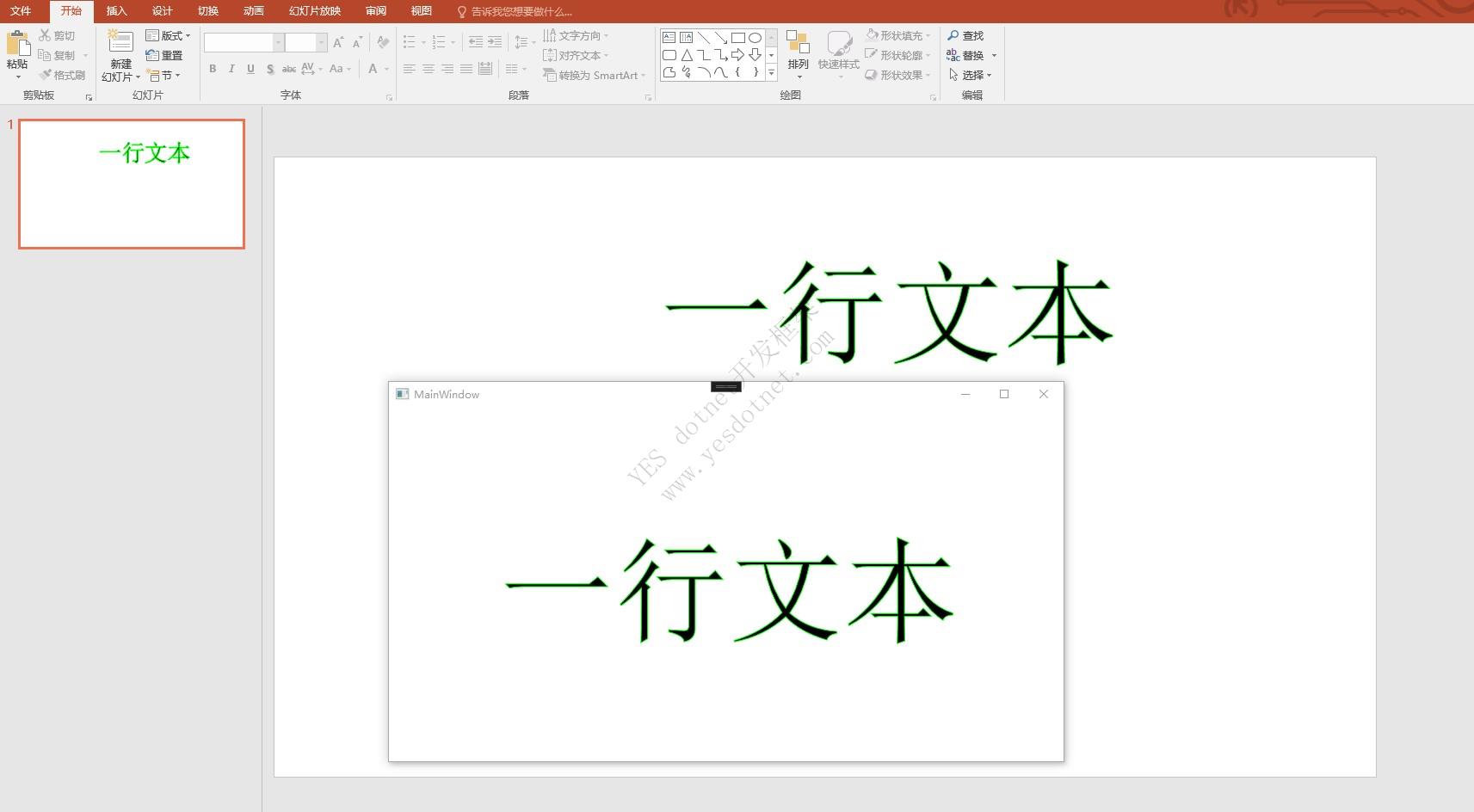
Task: Select the rectangle shape in gallery
Action: 737,38
